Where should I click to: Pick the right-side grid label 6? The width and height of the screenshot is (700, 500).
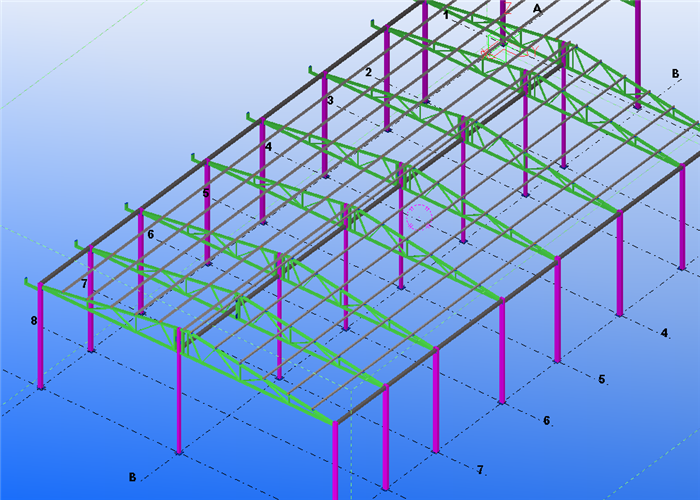[x=547, y=421]
